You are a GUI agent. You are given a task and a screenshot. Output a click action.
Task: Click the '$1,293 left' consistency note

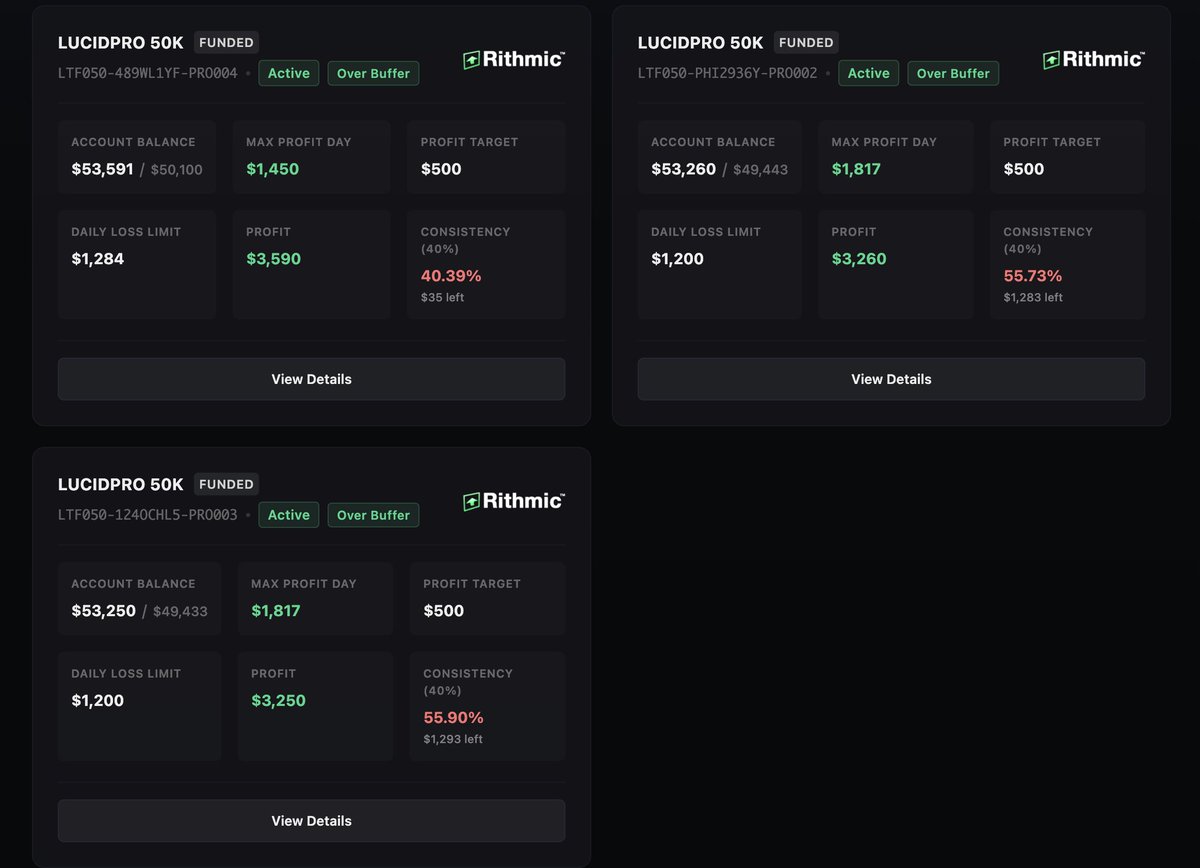tap(453, 740)
